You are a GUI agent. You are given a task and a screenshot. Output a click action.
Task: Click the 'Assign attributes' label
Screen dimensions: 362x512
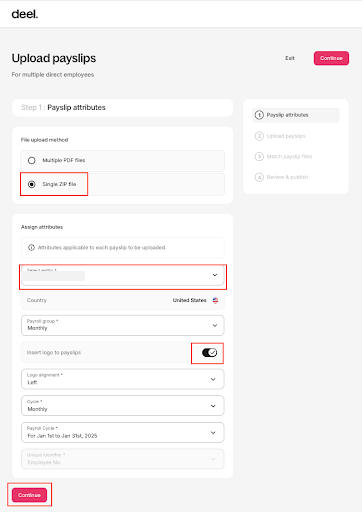[x=42, y=227]
